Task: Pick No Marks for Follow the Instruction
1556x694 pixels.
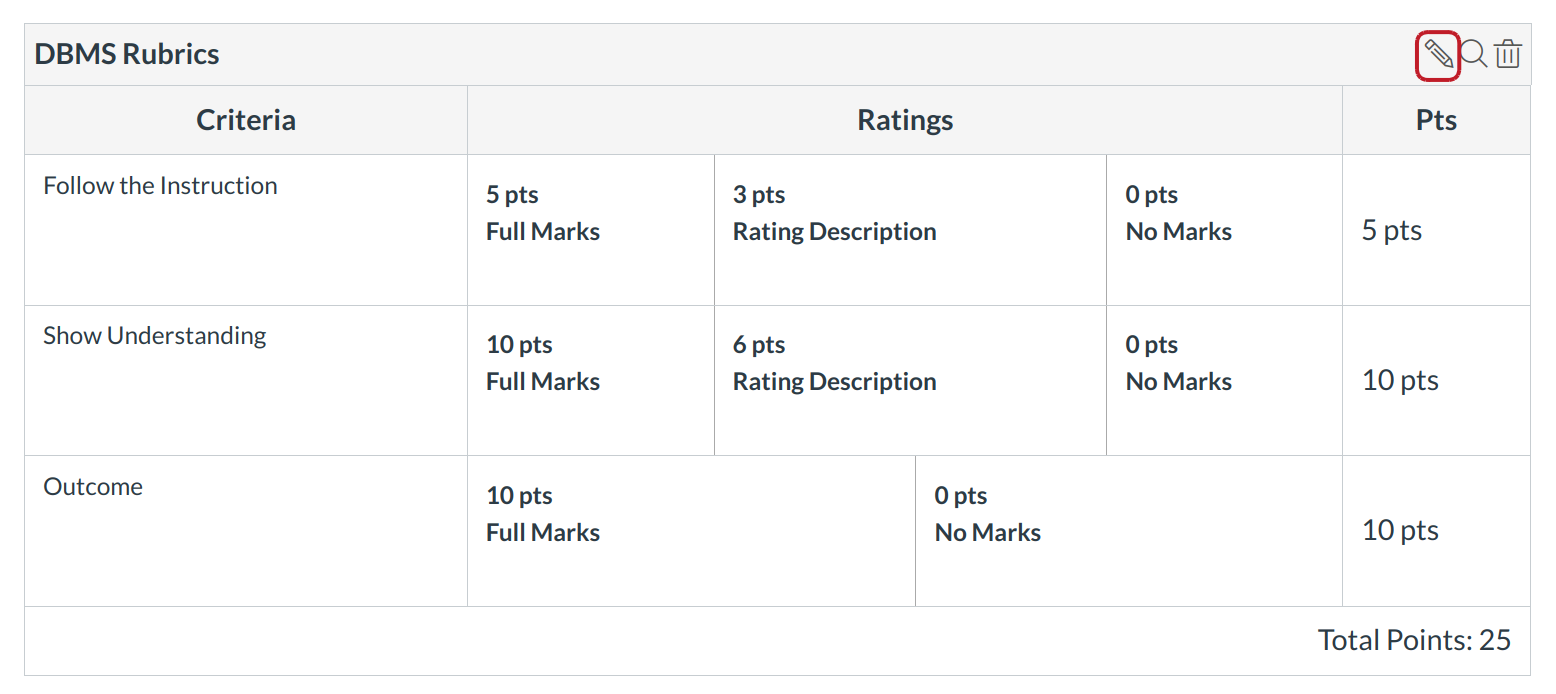Action: 1178,213
